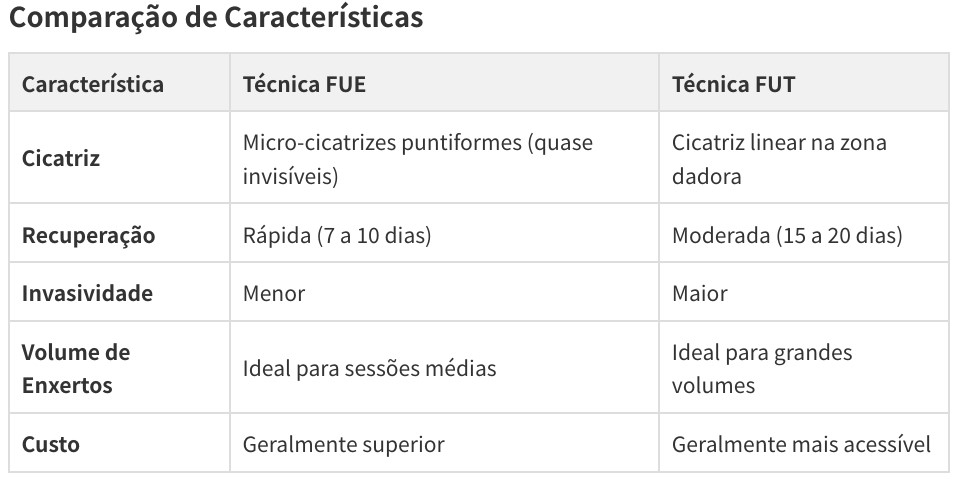This screenshot has height=494, width=960.
Task: Click the '(7 a 10 dias)' duration text
Action: [374, 236]
